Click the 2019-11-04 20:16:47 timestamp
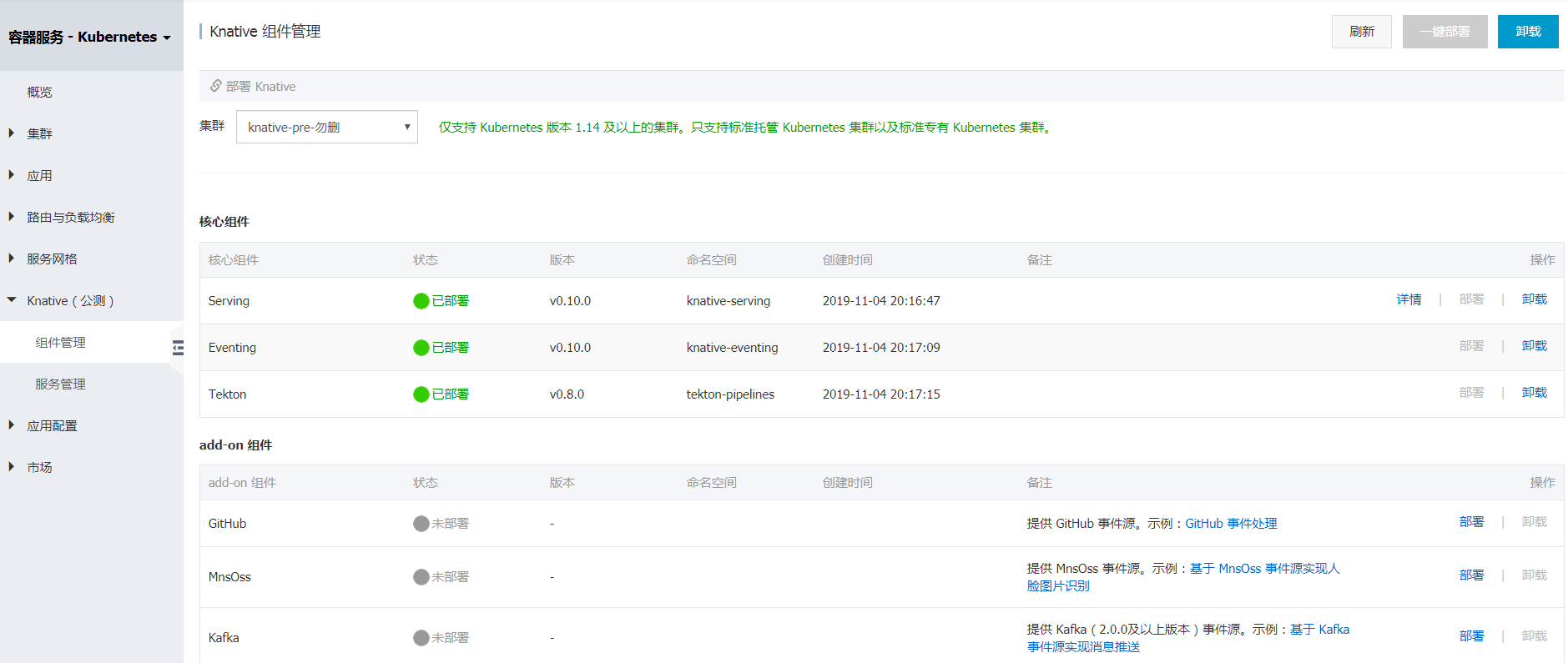Image resolution: width=1568 pixels, height=663 pixels. pyautogui.click(x=881, y=301)
